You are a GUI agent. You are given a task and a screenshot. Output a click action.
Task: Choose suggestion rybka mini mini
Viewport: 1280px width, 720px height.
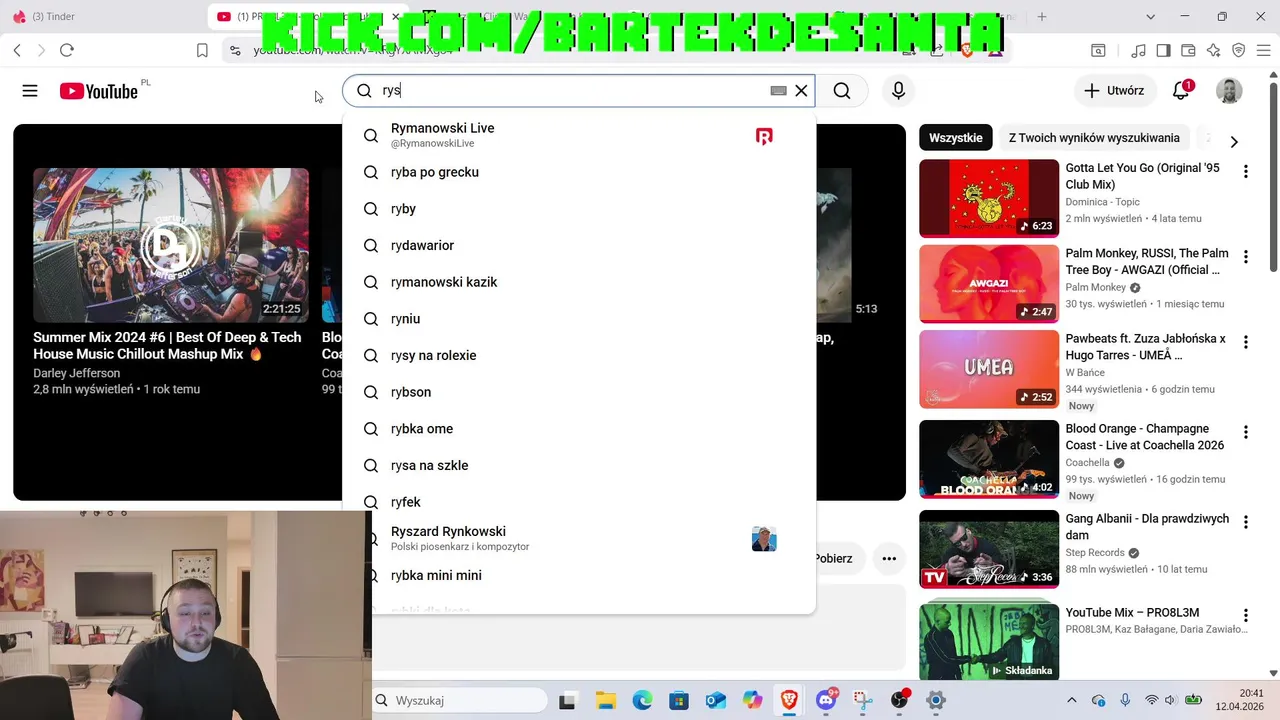[x=579, y=576]
